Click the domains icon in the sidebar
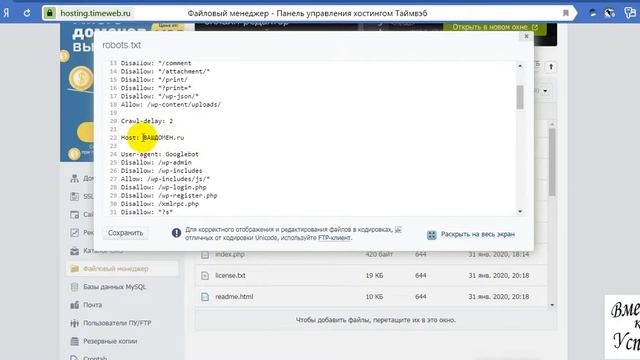 (x=74, y=178)
